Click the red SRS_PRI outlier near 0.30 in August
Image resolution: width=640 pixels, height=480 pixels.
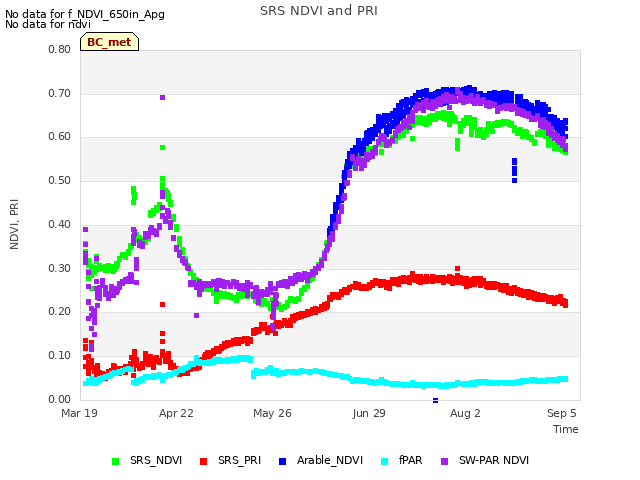pos(458,269)
